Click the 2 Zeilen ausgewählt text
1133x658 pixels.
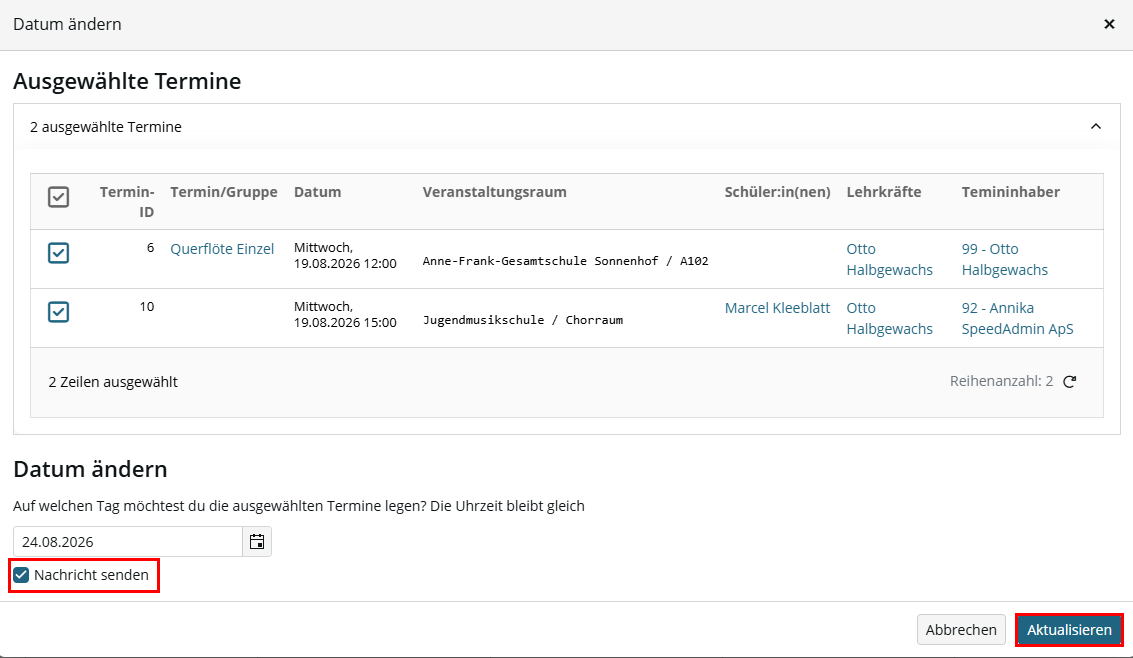113,382
